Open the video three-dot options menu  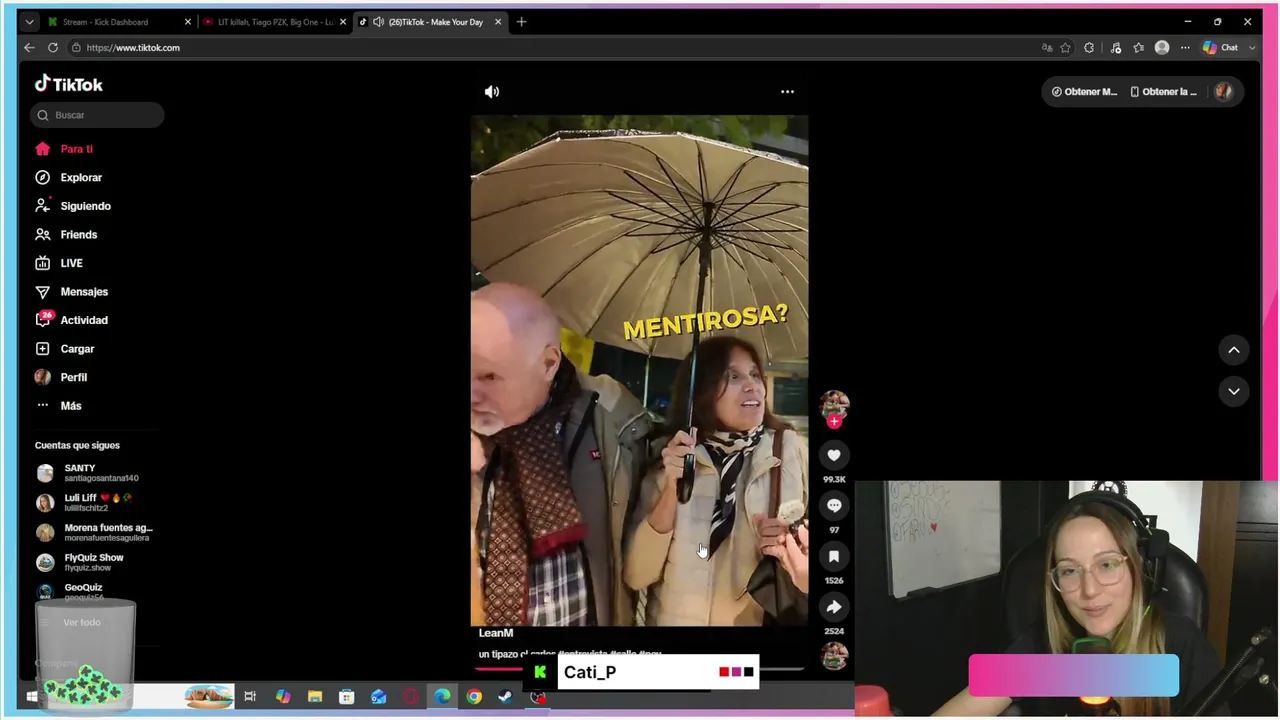[x=787, y=92]
